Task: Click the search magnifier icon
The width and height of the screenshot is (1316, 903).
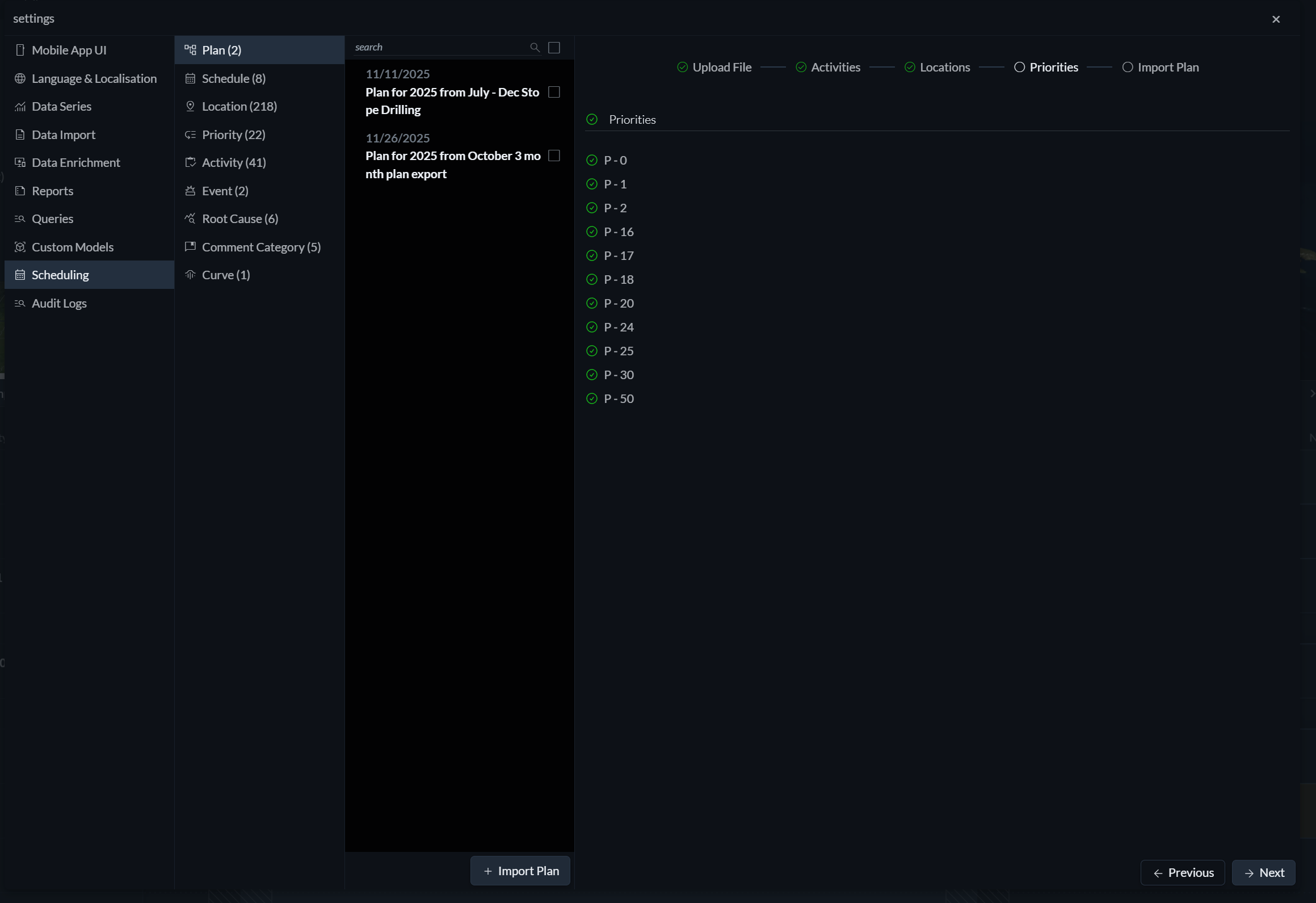Action: tap(535, 47)
